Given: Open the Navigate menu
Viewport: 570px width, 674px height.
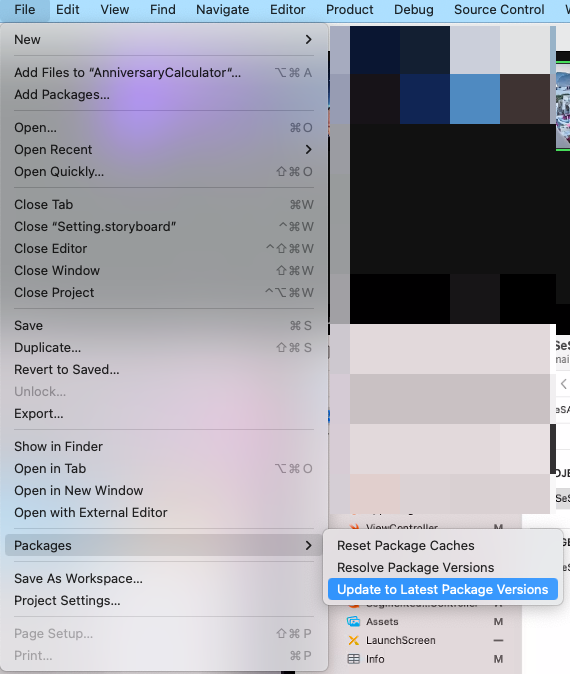Looking at the screenshot, I should coord(222,9).
